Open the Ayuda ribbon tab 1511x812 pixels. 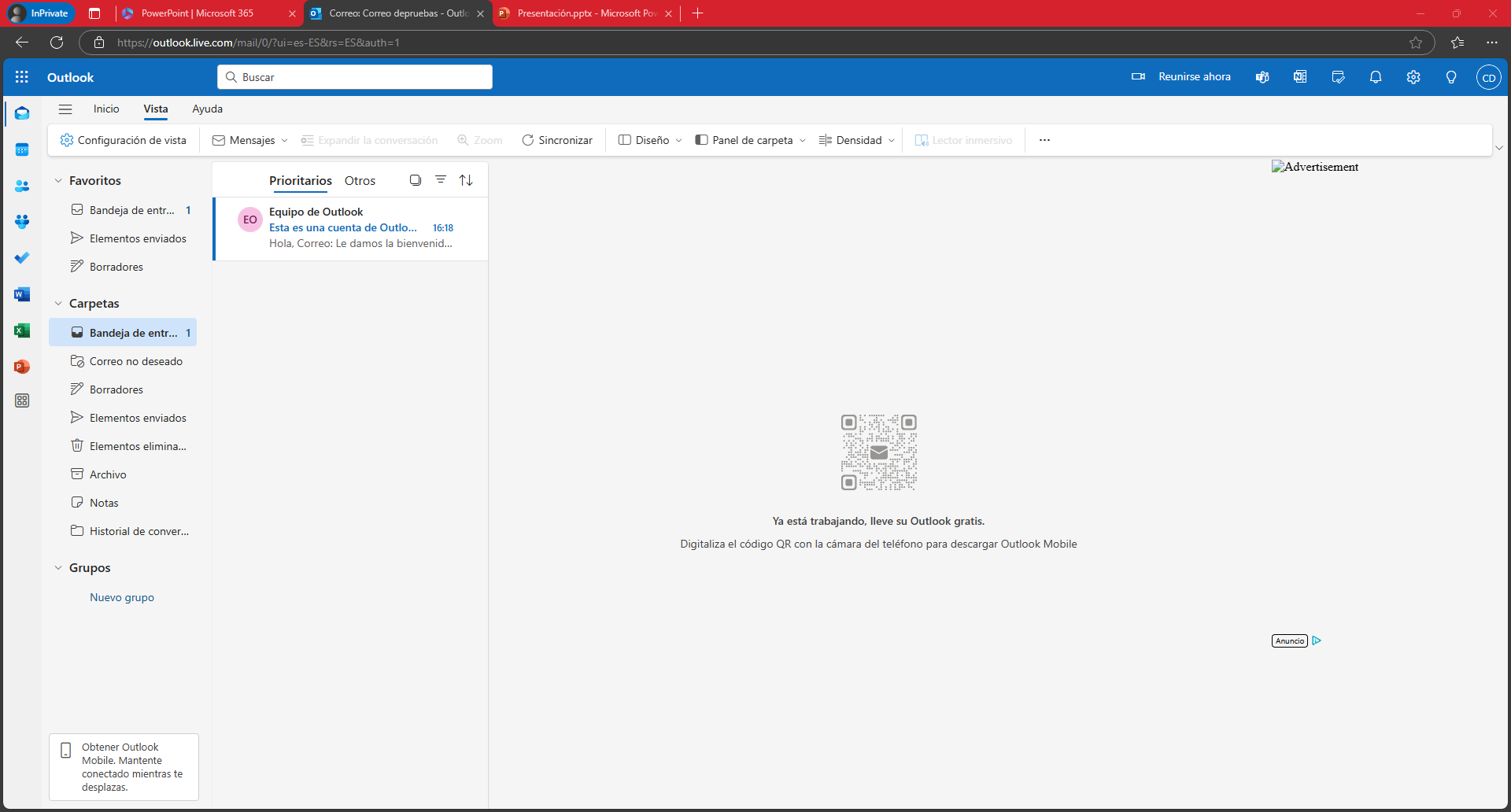point(207,109)
